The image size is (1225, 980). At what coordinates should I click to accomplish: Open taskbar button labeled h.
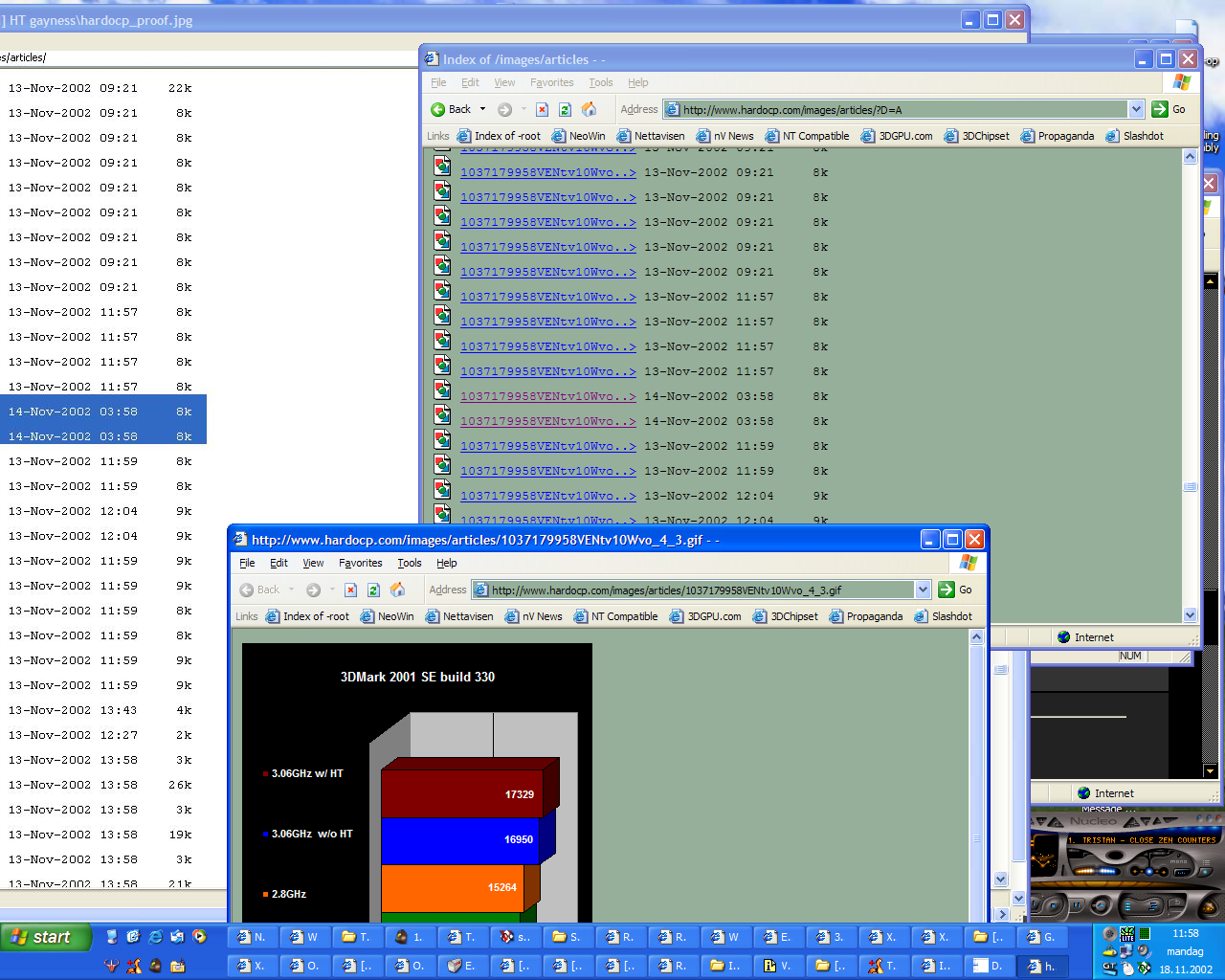tap(1041, 966)
